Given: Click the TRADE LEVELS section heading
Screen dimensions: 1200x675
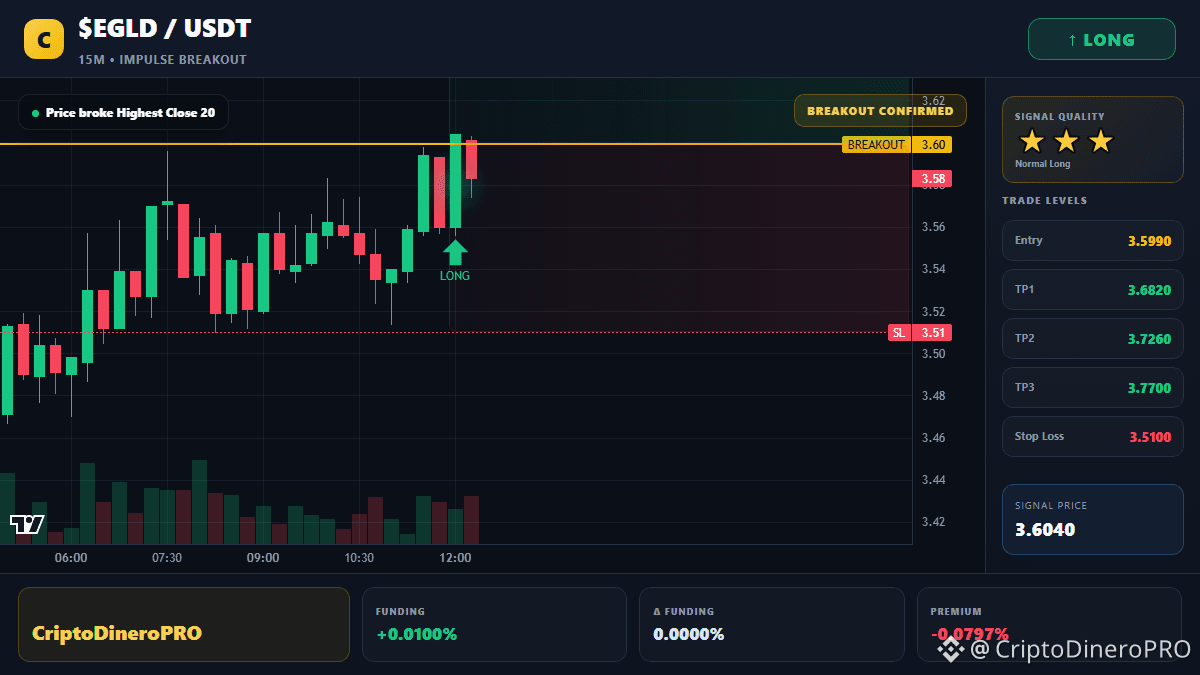Looking at the screenshot, I should (x=1044, y=201).
